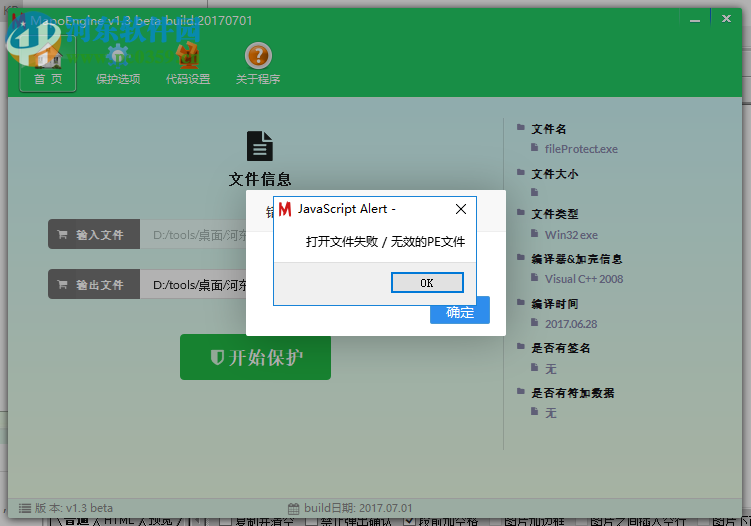Click the document icon above 文件信息
This screenshot has width=751, height=526.
pyautogui.click(x=260, y=146)
